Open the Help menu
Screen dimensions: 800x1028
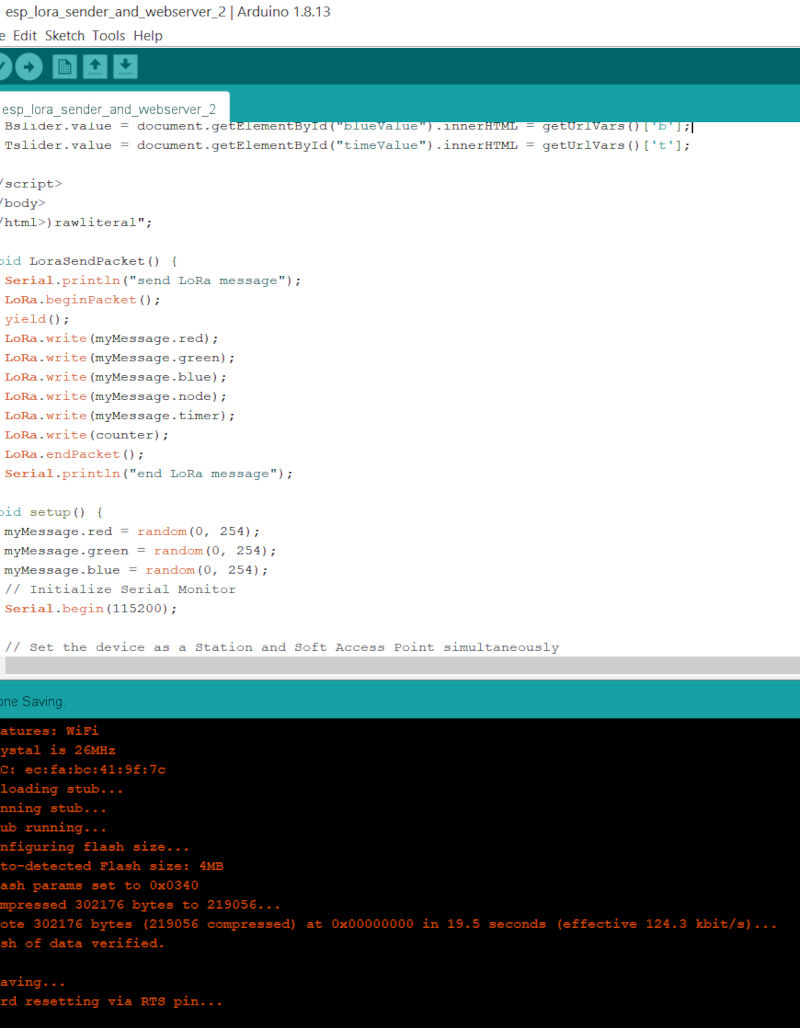point(148,35)
